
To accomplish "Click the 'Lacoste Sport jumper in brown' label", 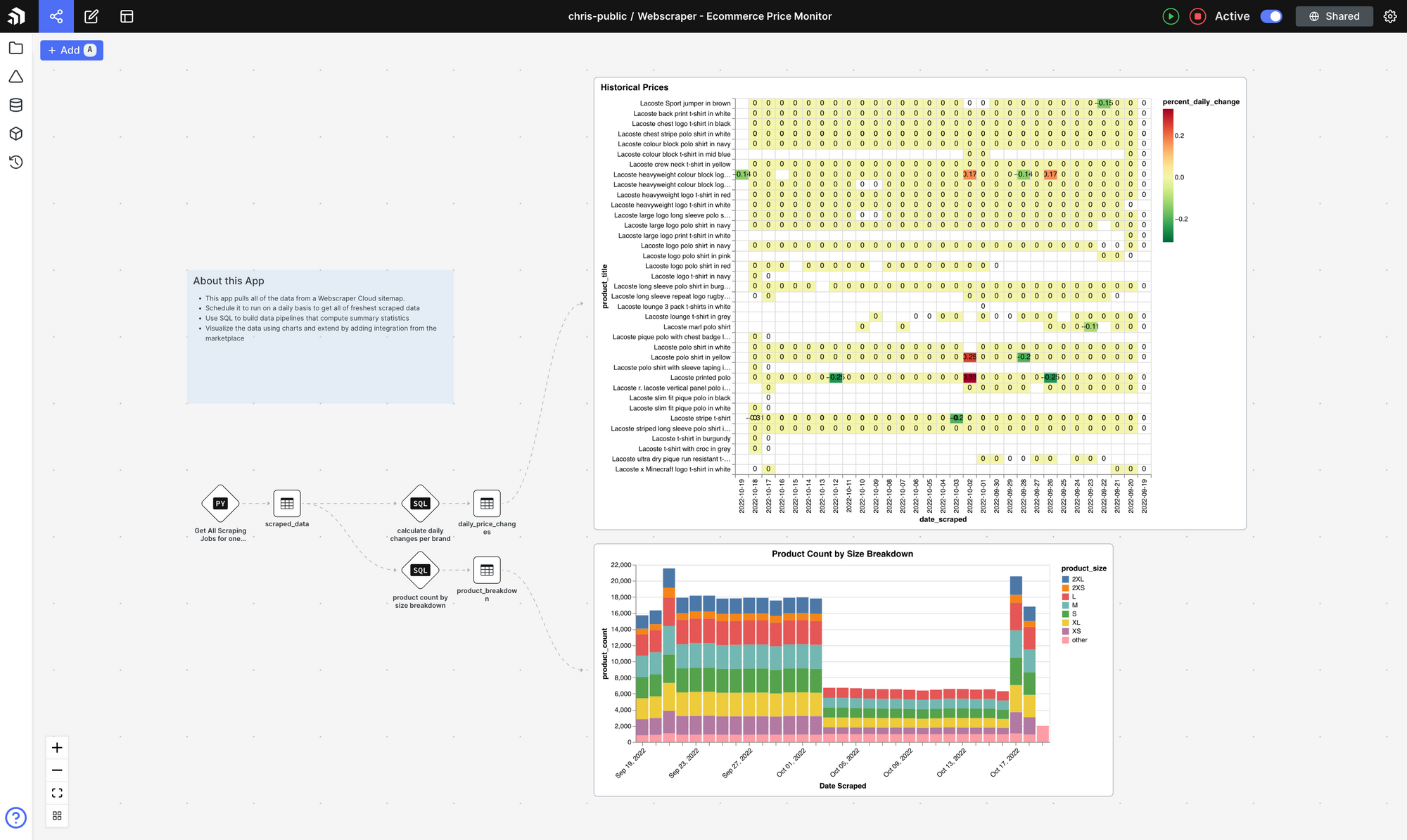I will 685,103.
